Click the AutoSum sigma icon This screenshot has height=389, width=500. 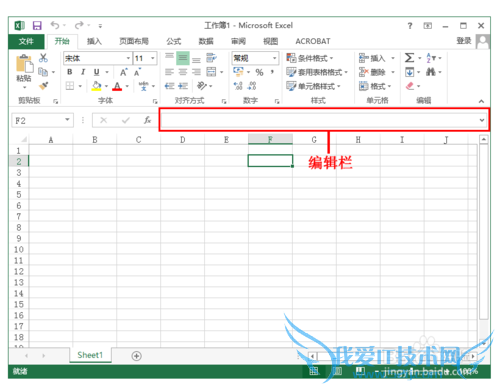pyautogui.click(x=409, y=58)
